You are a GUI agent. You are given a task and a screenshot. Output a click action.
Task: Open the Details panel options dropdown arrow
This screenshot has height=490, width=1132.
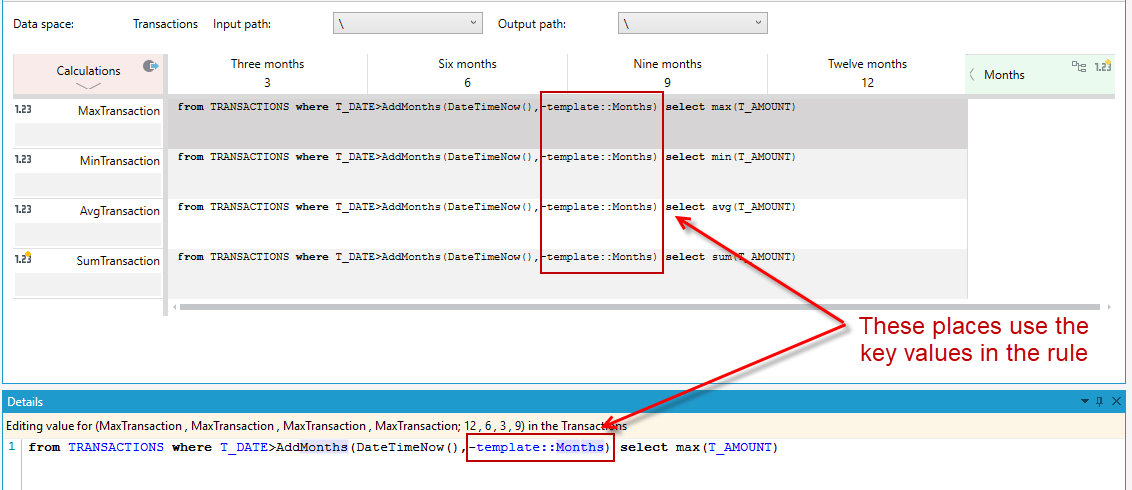tap(1084, 401)
